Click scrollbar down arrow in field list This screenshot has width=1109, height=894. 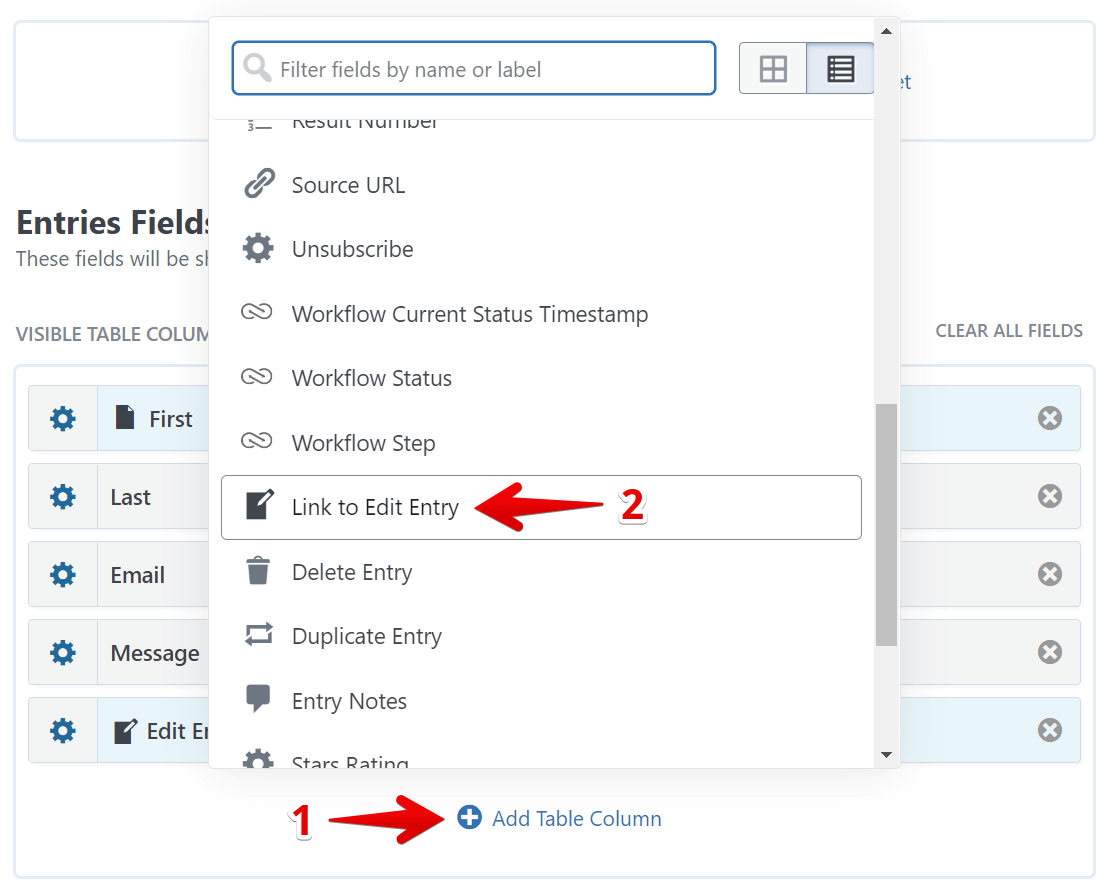tap(886, 755)
